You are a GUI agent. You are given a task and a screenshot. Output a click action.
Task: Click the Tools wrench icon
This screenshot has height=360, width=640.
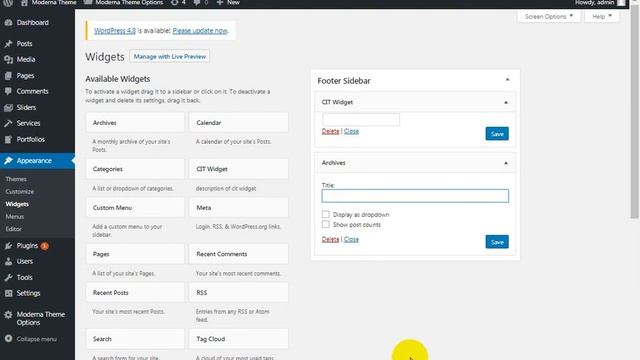[x=8, y=278]
